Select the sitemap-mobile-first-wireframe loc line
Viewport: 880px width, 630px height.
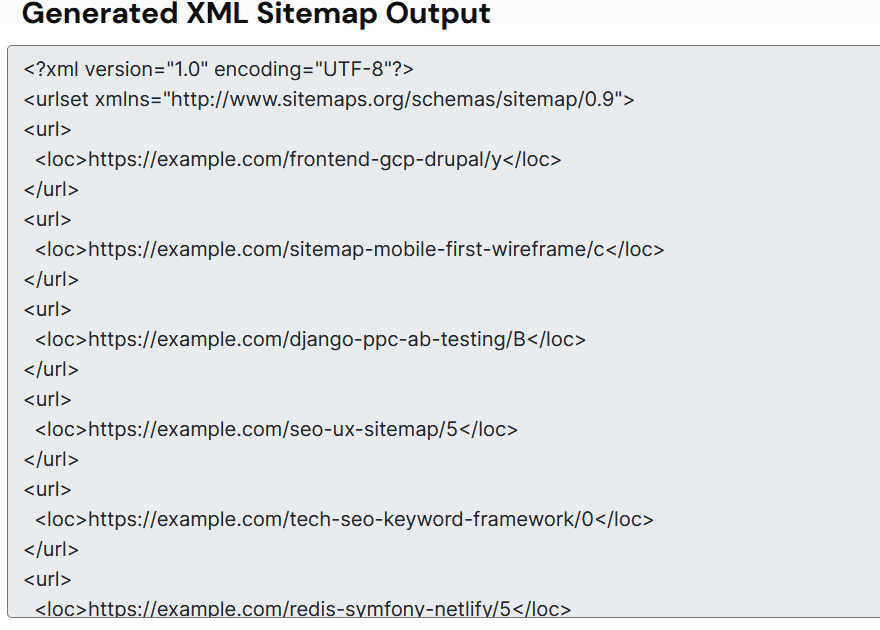(349, 249)
